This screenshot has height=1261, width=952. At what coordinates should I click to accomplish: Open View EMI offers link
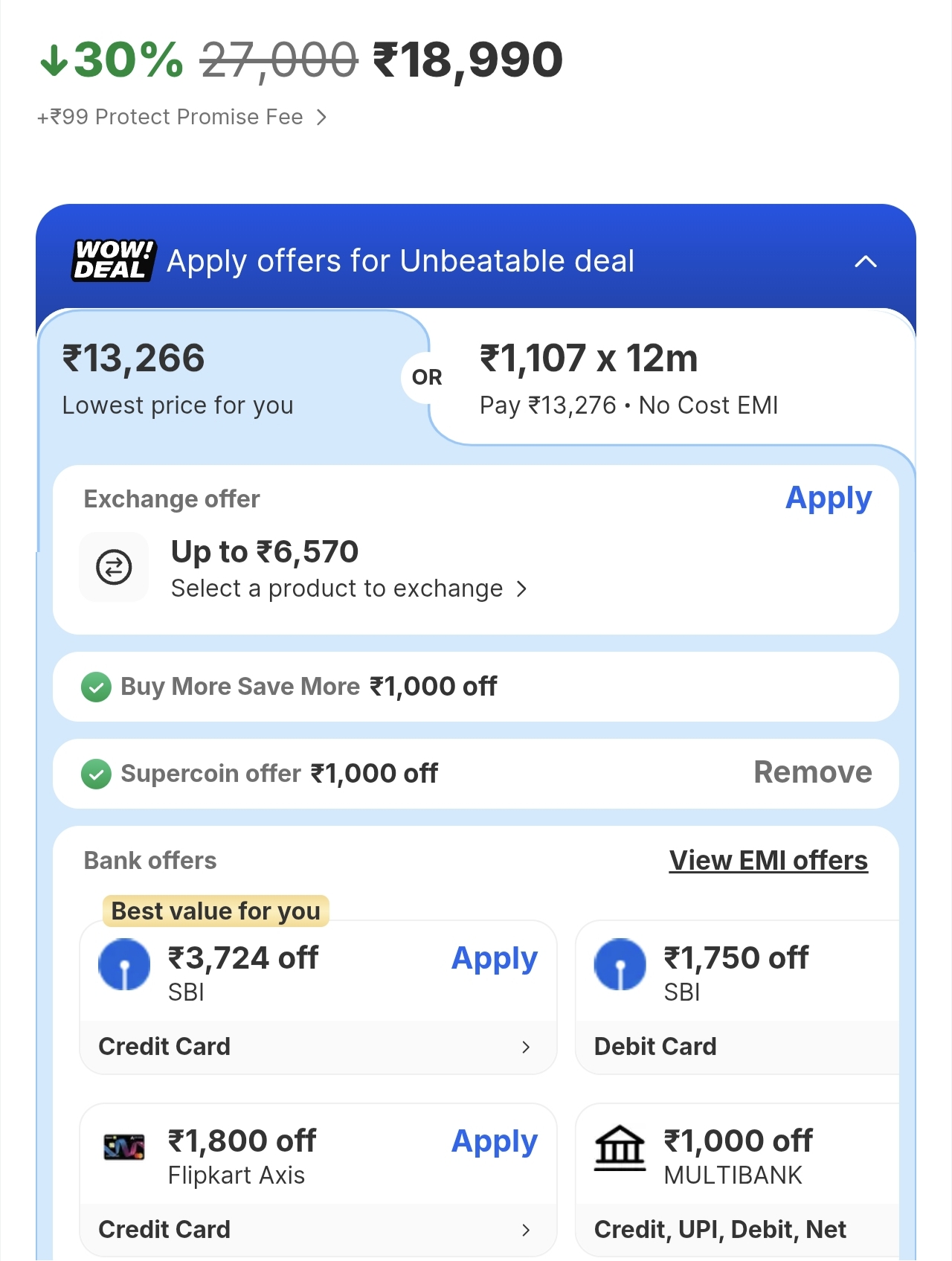768,861
